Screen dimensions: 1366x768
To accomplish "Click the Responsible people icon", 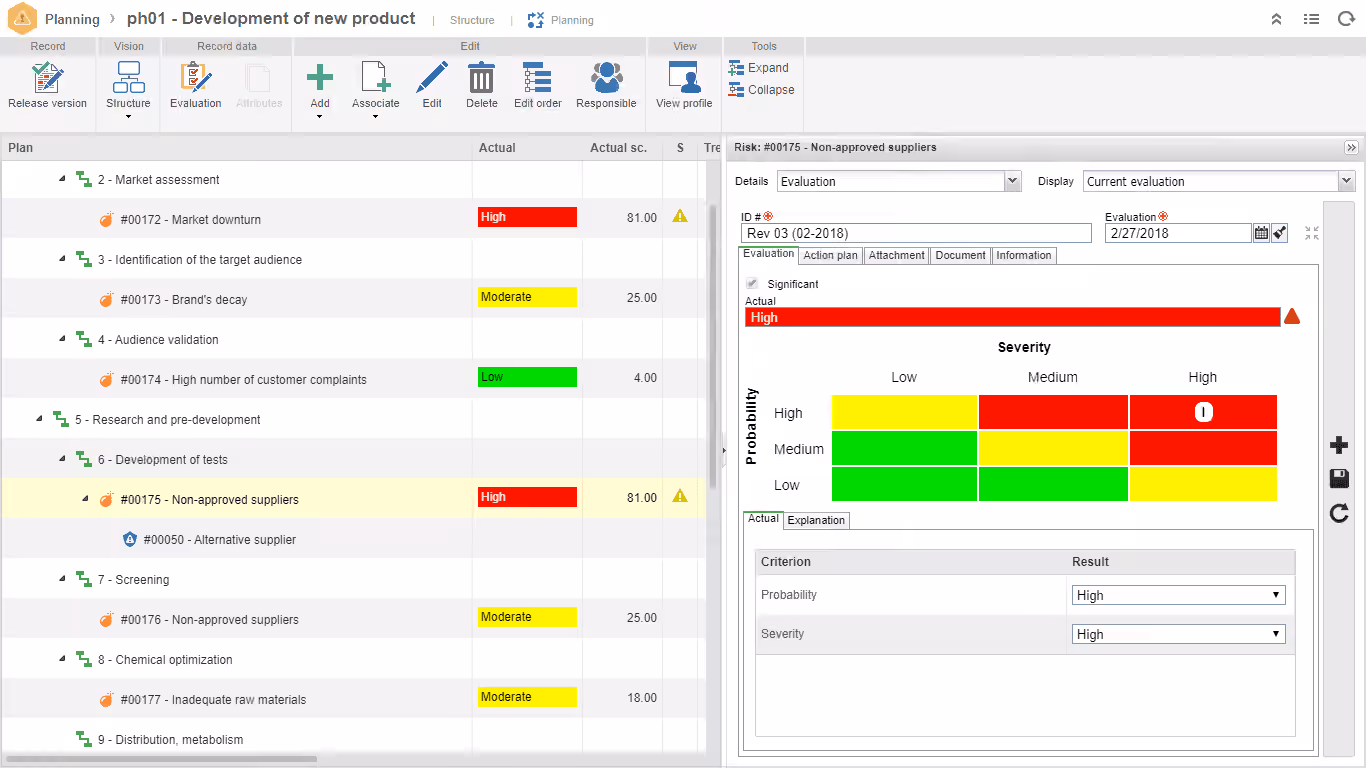I will [606, 78].
